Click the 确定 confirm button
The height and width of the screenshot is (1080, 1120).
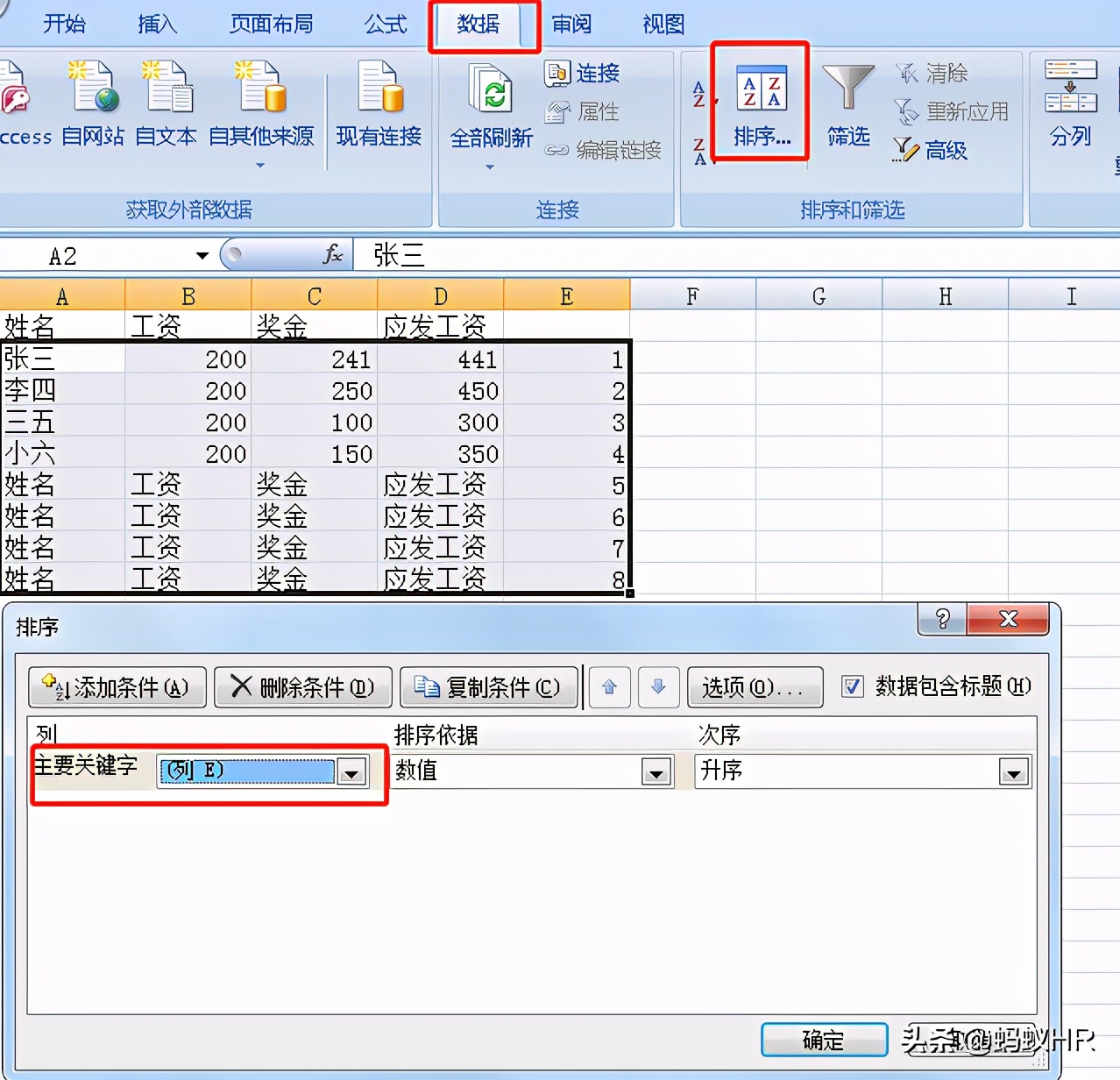point(824,1040)
